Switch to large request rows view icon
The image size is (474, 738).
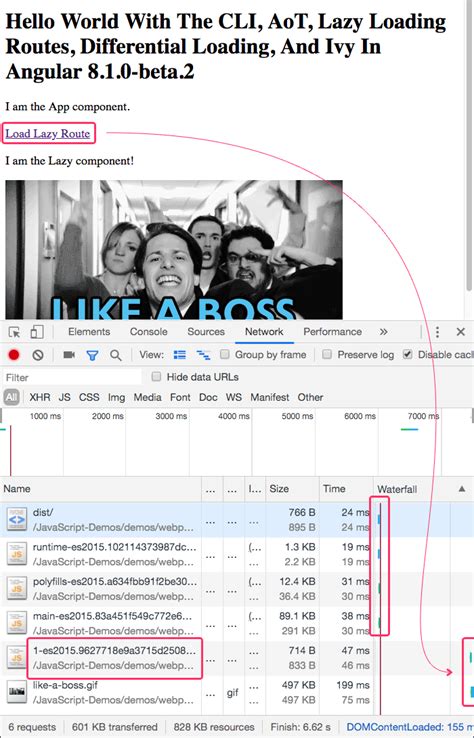coord(180,355)
